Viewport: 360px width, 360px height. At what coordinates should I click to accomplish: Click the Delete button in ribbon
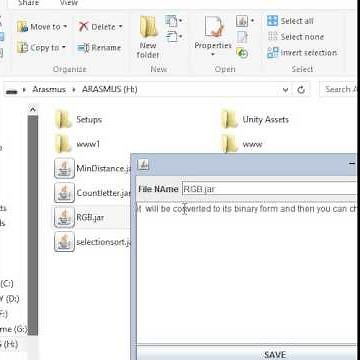click(98, 27)
